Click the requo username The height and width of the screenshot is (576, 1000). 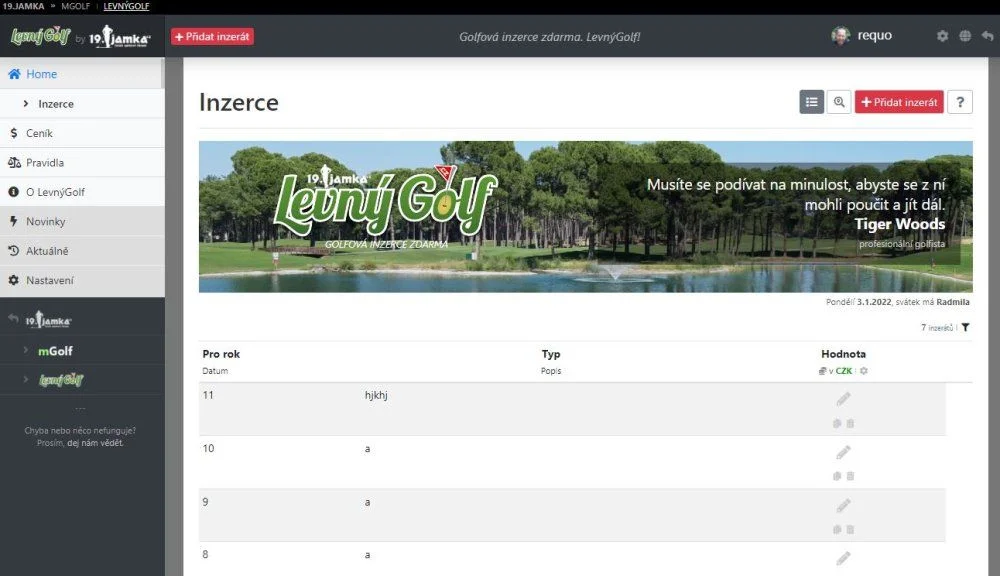[874, 36]
